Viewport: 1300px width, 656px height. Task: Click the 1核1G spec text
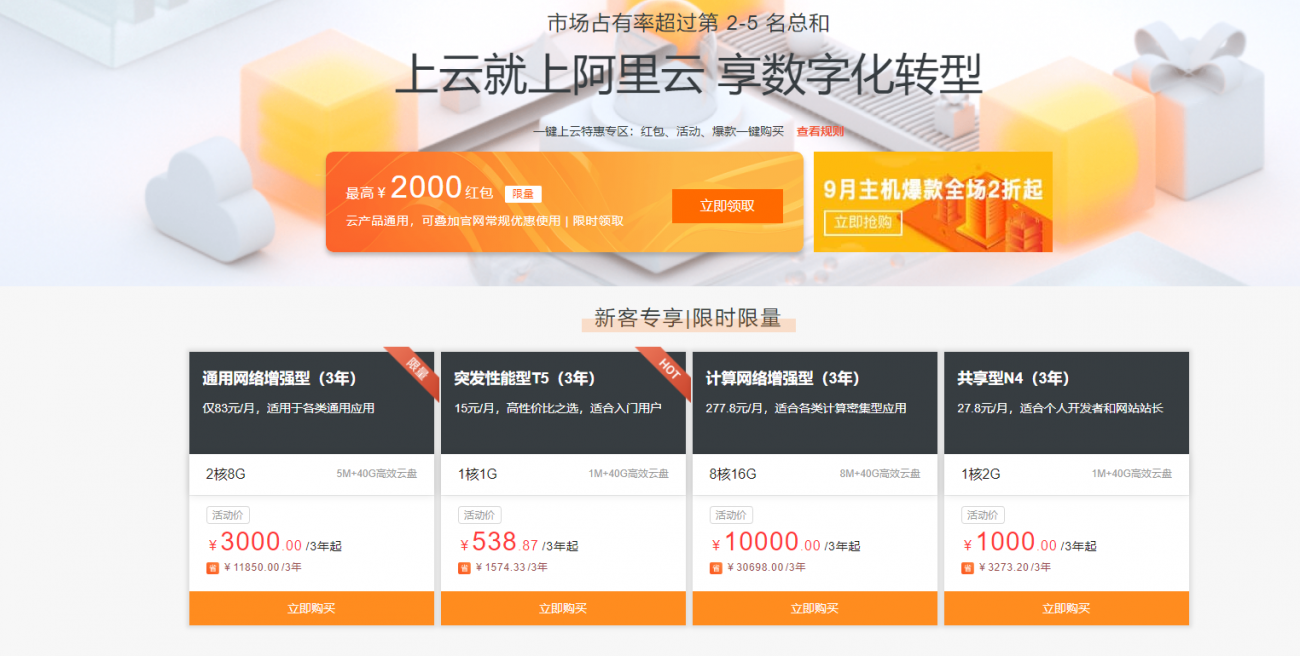[477, 474]
